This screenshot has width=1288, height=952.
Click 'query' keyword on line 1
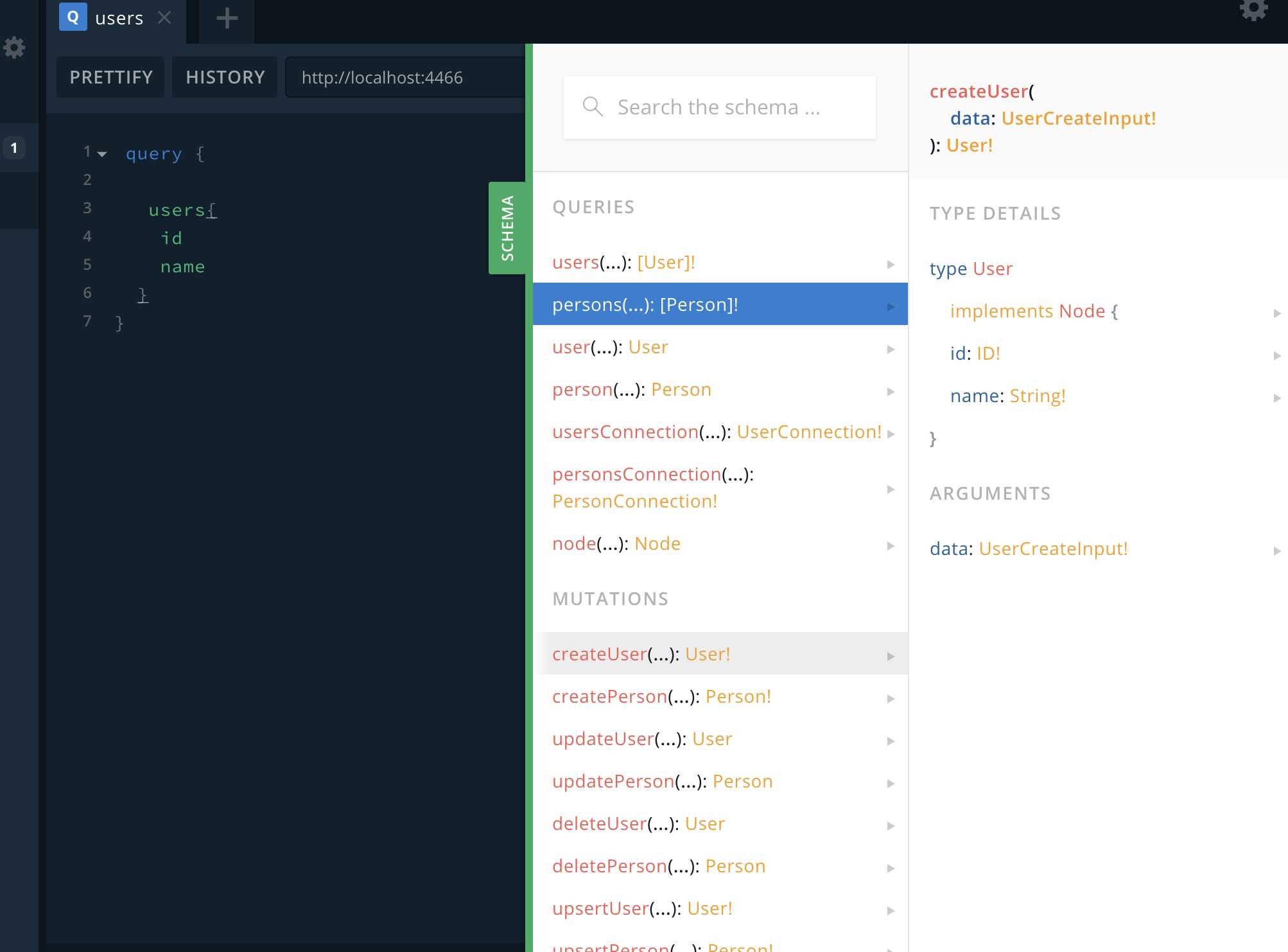coord(154,154)
